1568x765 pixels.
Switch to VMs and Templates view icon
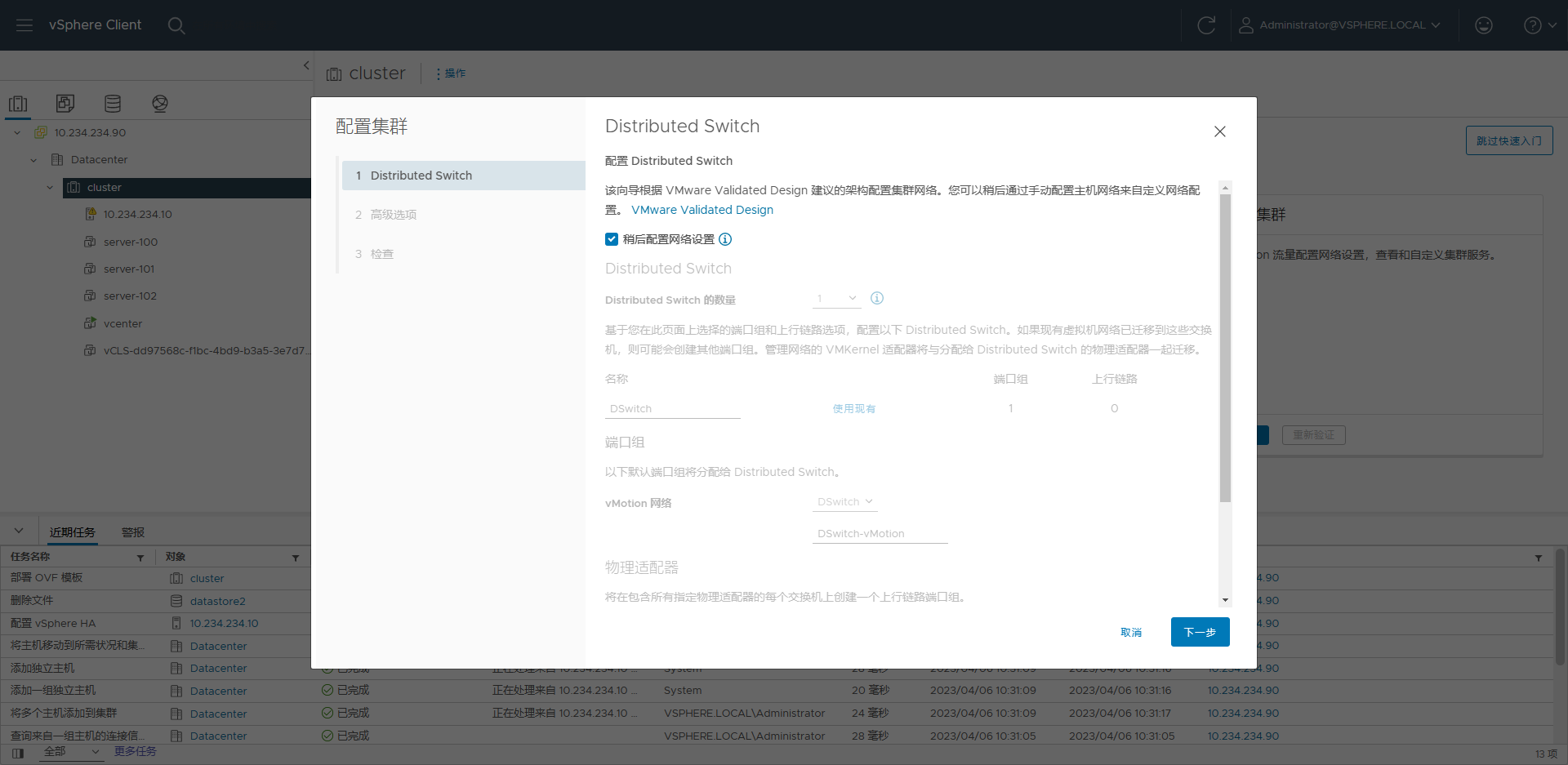point(65,104)
